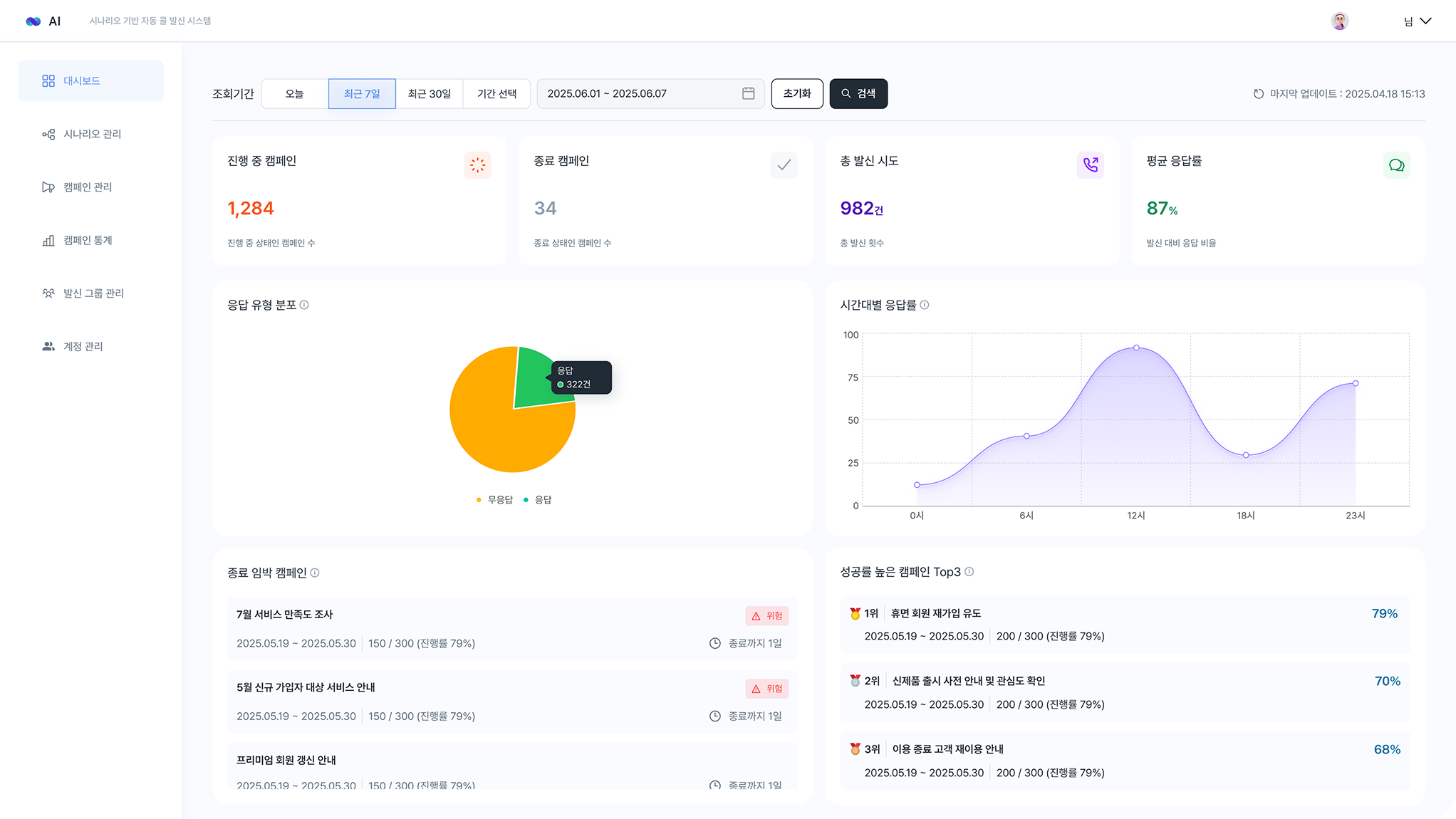Switch to the 오늘 period tab

click(x=293, y=93)
